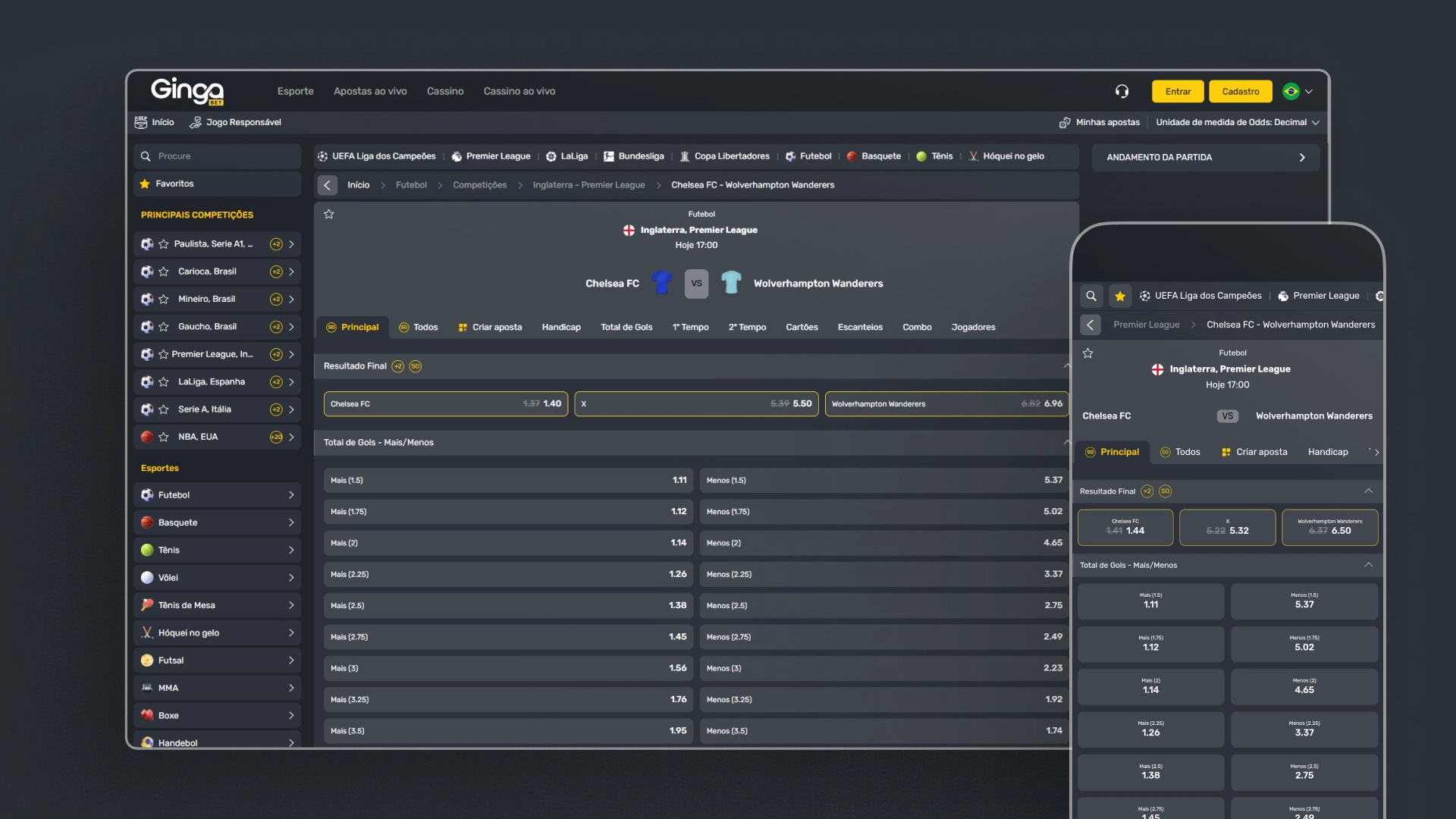Click the Chelsea FC blue jersey icon

[x=662, y=283]
